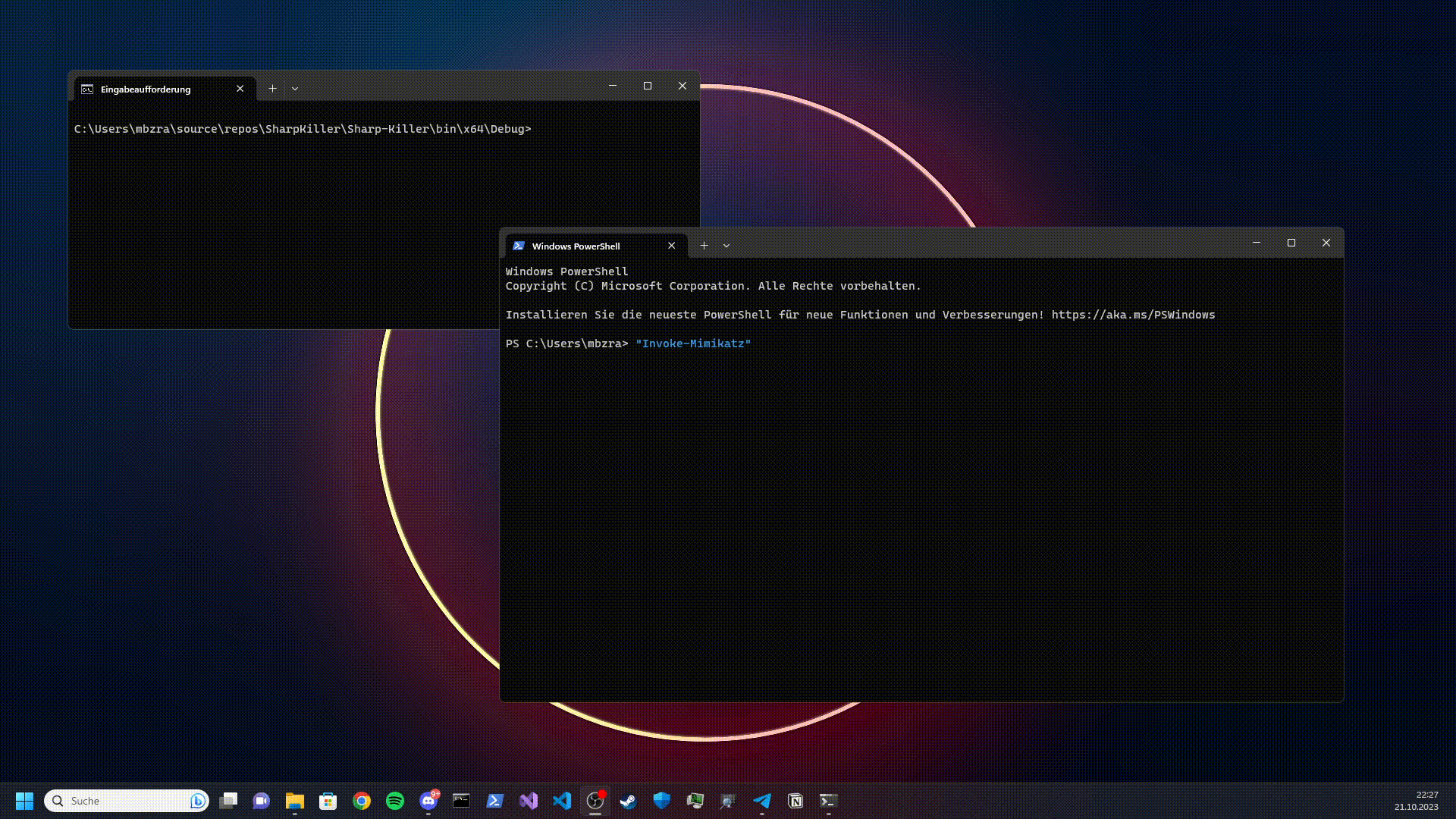
Task: Open Discord from the taskbar
Action: tap(428, 801)
